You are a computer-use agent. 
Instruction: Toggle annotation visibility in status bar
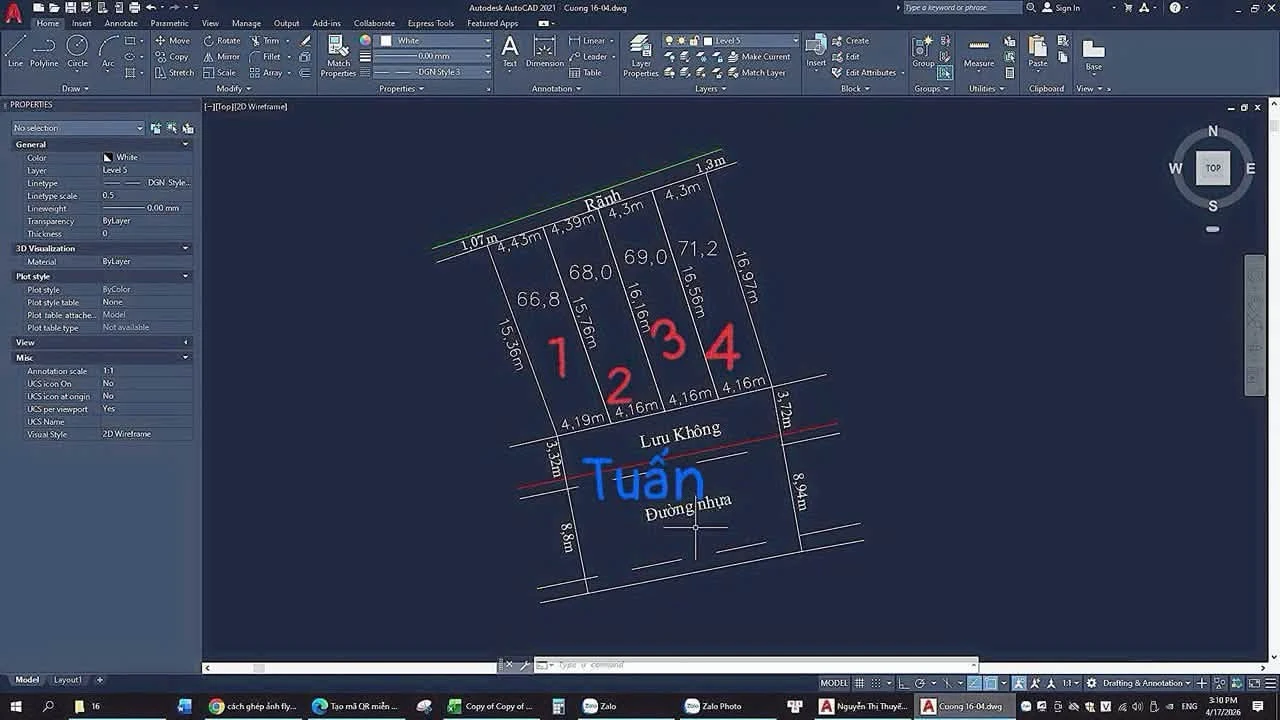(x=1019, y=683)
